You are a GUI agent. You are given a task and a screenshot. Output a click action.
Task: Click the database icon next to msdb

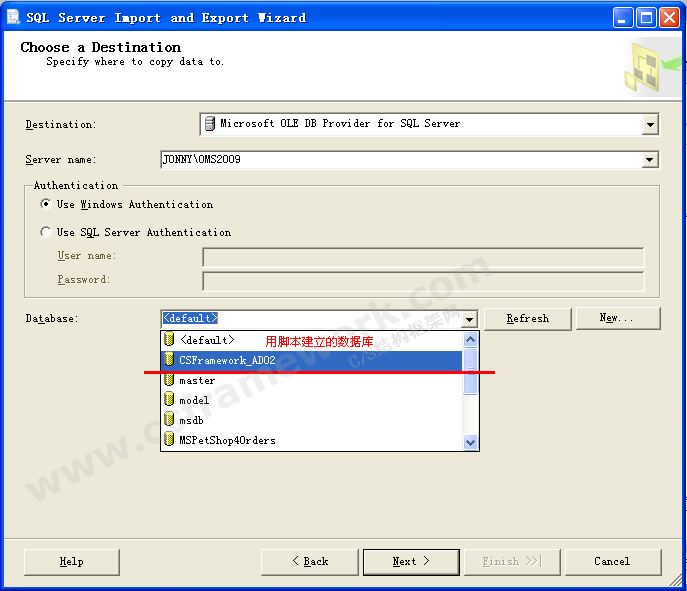point(169,420)
